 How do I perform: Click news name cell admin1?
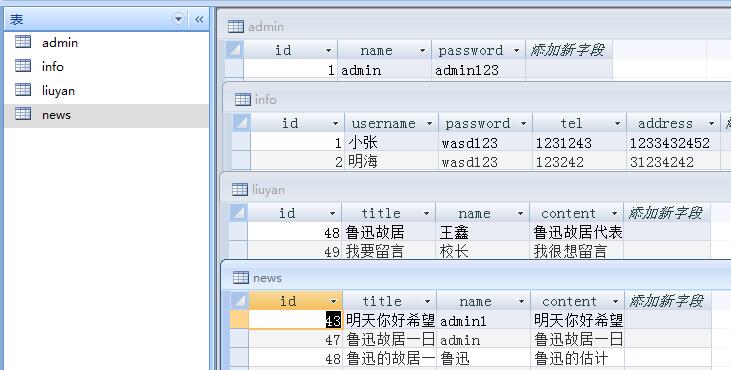point(484,320)
